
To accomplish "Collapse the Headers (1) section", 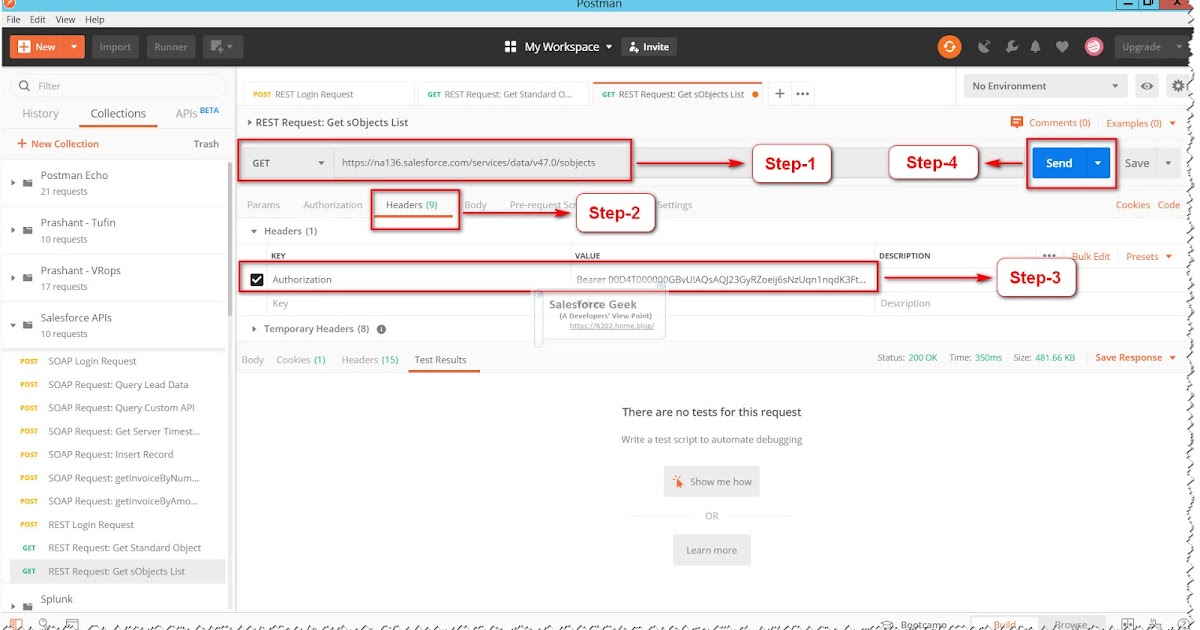I will pos(255,231).
